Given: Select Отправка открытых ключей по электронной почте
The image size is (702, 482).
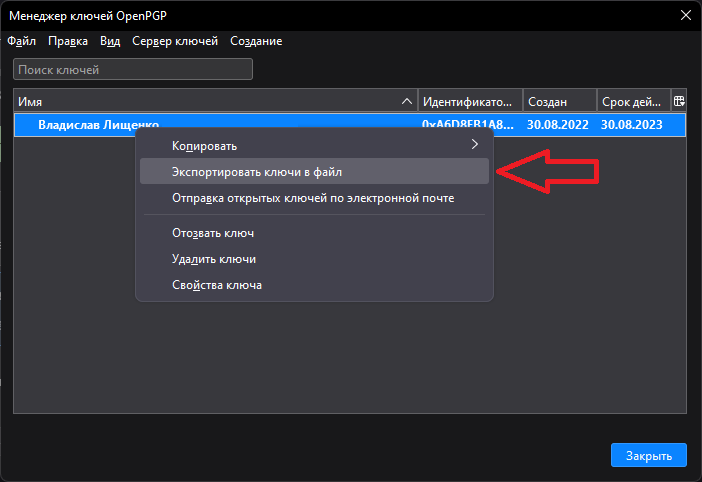Looking at the screenshot, I should coord(314,198).
